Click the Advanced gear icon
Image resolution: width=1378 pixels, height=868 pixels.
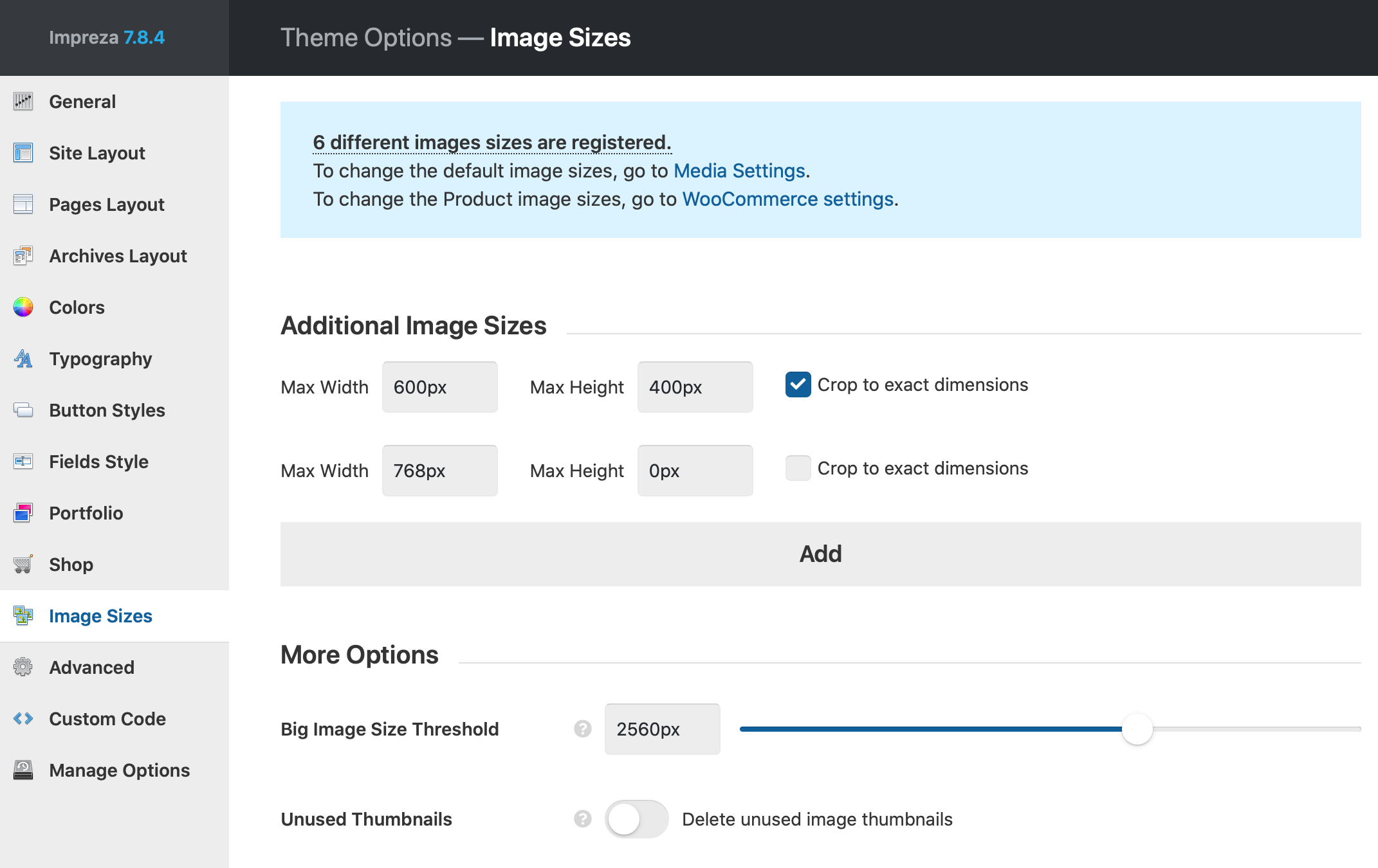pyautogui.click(x=23, y=667)
